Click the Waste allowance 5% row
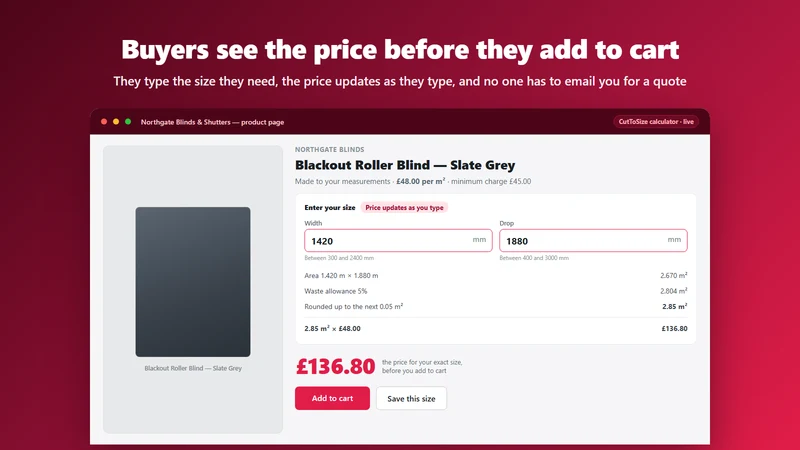Screen dimensions: 800x450 [x=495, y=291]
